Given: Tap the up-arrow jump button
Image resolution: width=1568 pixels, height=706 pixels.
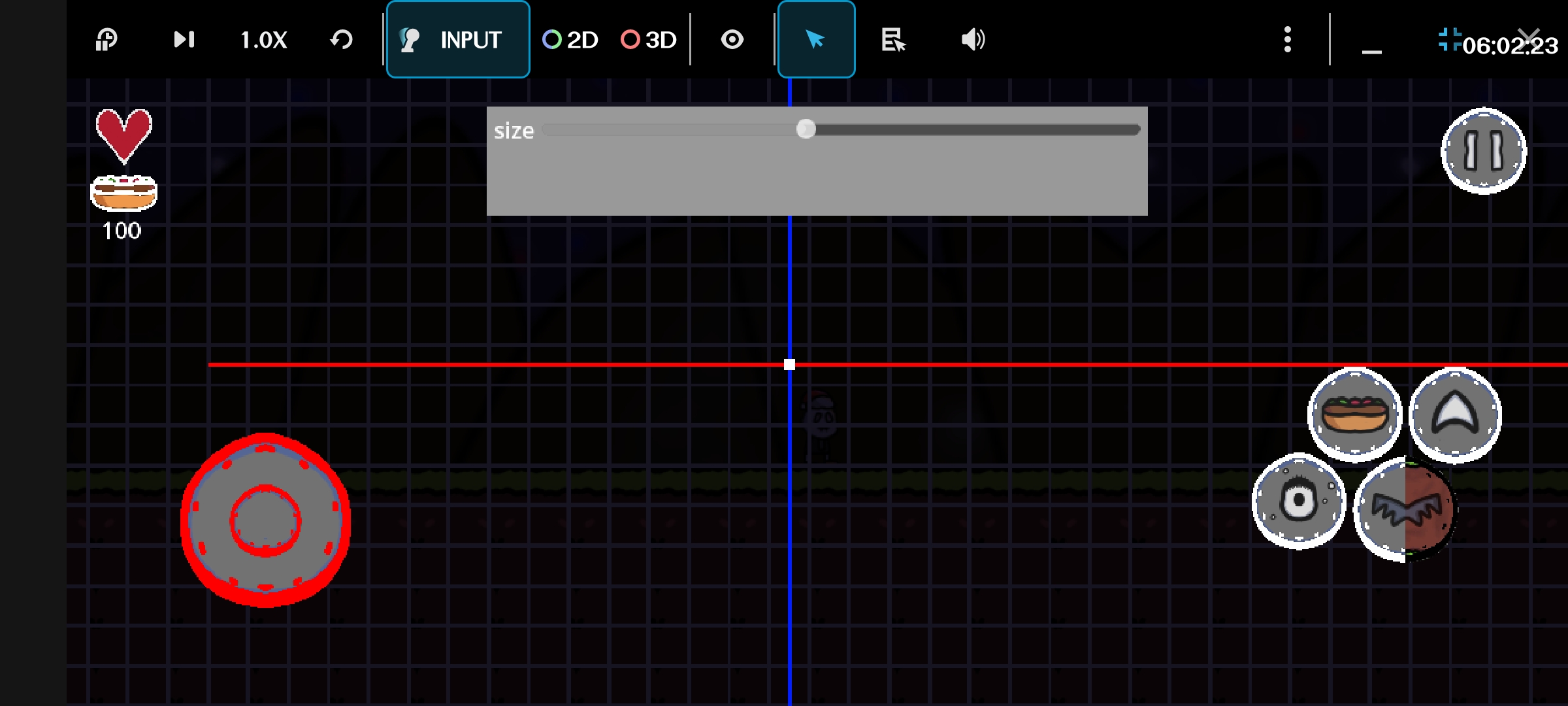Looking at the screenshot, I should pyautogui.click(x=1455, y=414).
